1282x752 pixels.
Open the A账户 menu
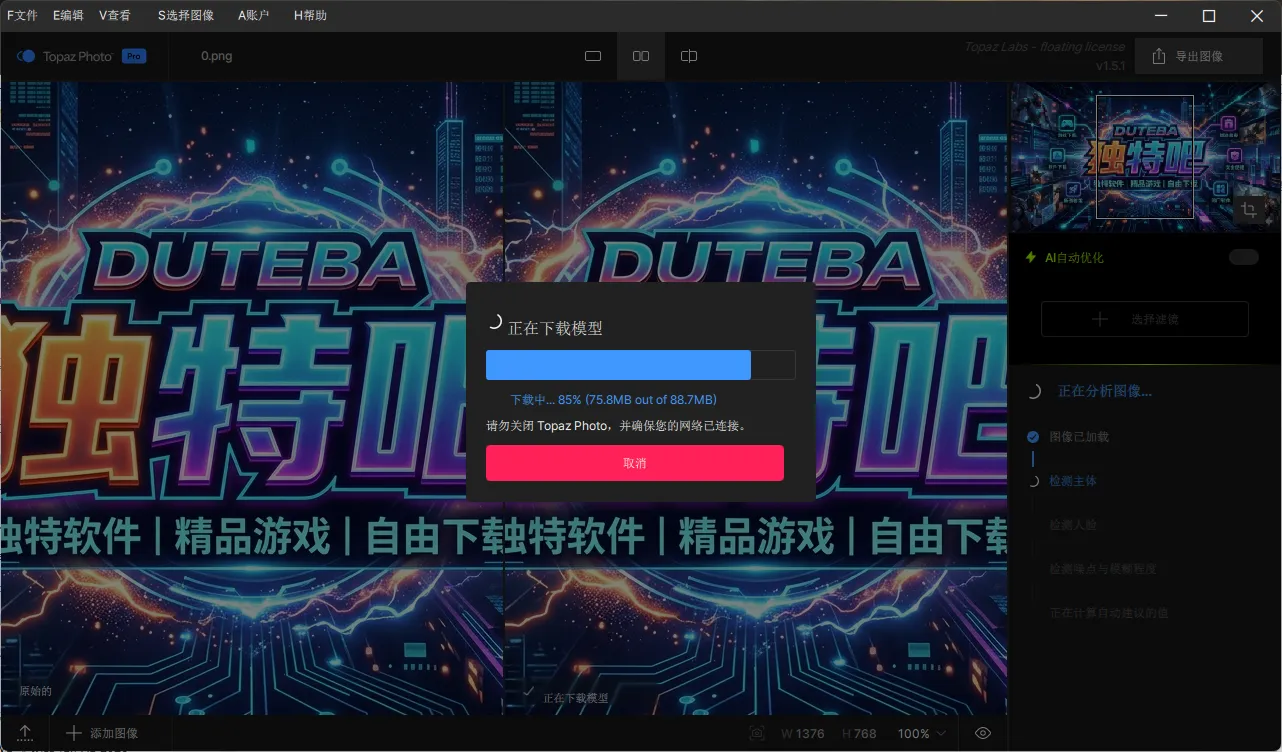pyautogui.click(x=254, y=16)
